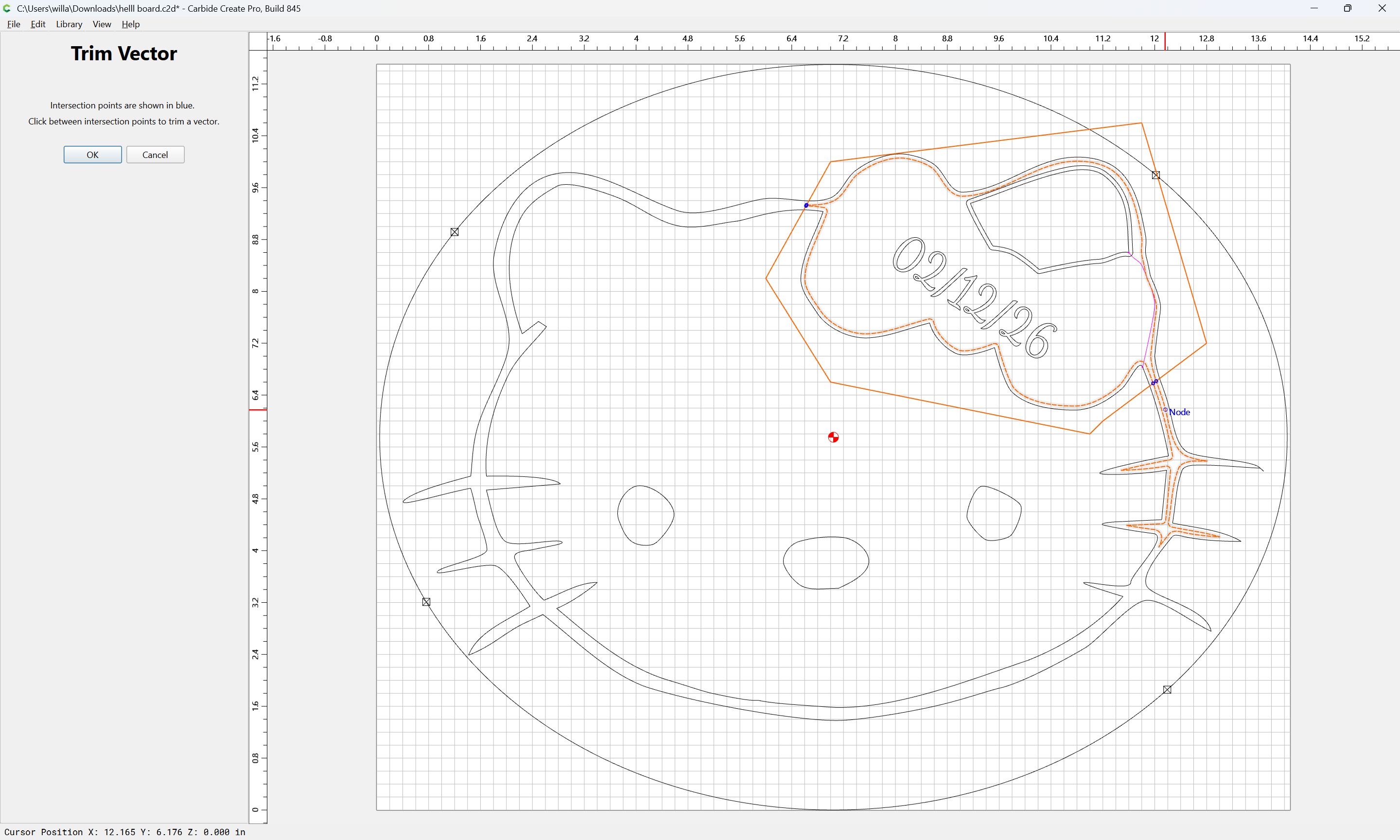Click the red origin marker on canvas
Screen dimensions: 1400x840
(x=833, y=437)
